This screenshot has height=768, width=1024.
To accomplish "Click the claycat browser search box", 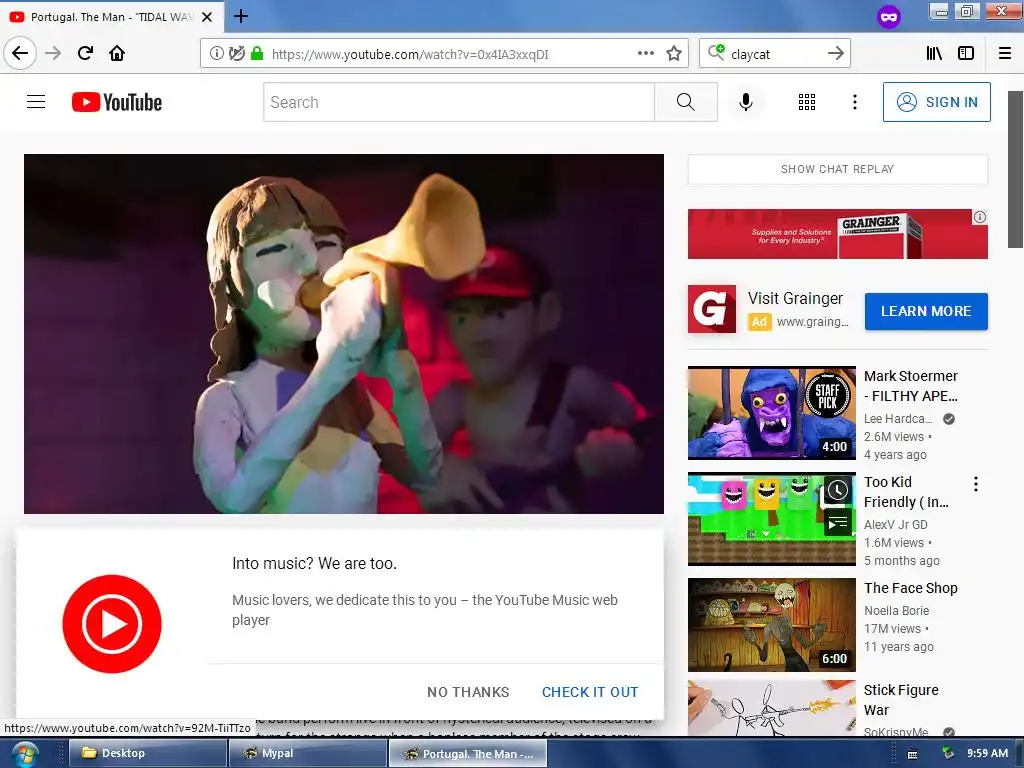I will click(x=774, y=54).
